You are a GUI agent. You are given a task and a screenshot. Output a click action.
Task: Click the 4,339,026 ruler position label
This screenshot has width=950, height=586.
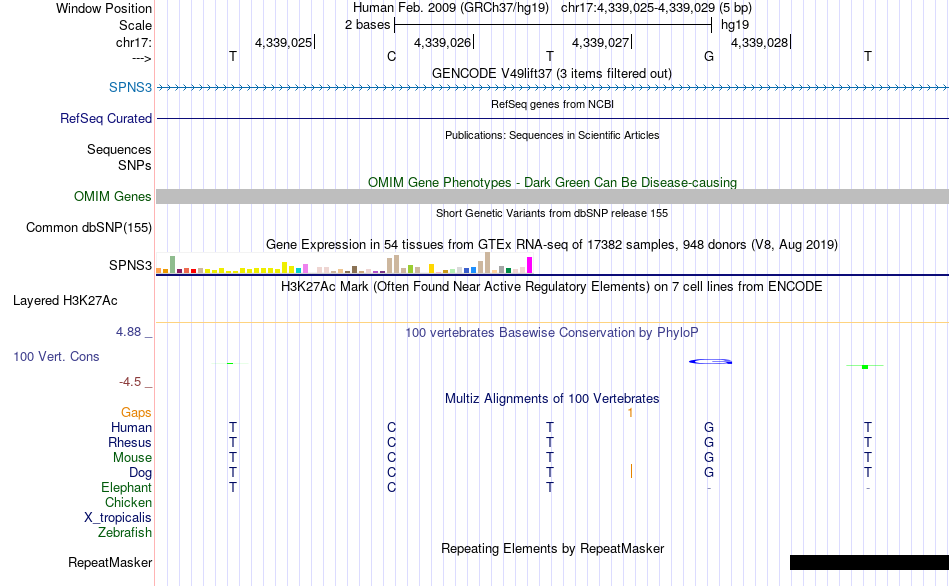pos(442,42)
